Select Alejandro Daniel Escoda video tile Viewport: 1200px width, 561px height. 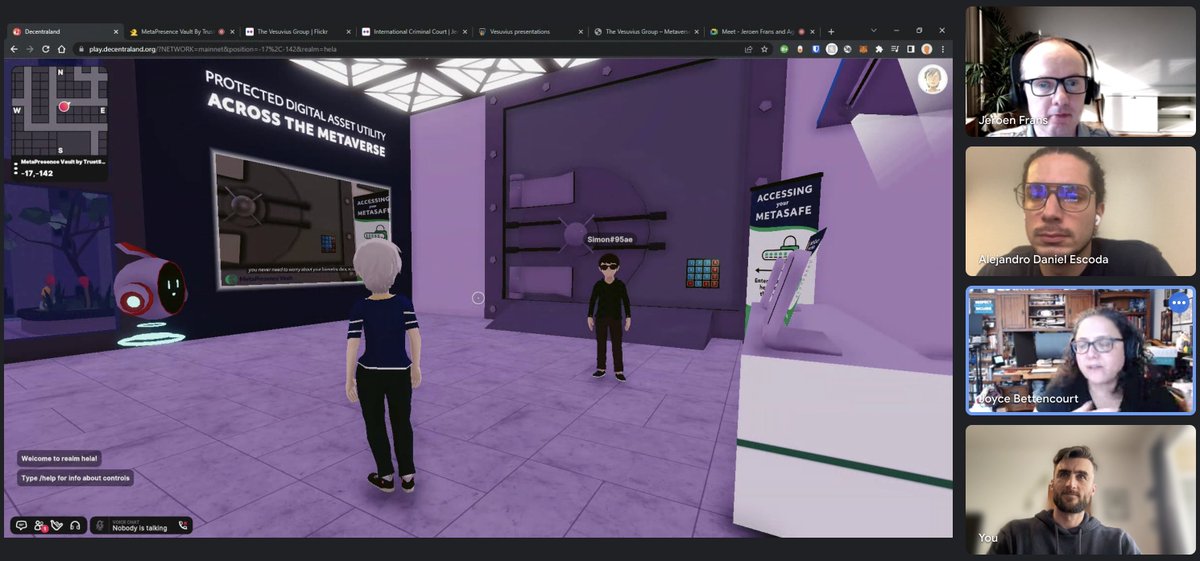click(1080, 211)
